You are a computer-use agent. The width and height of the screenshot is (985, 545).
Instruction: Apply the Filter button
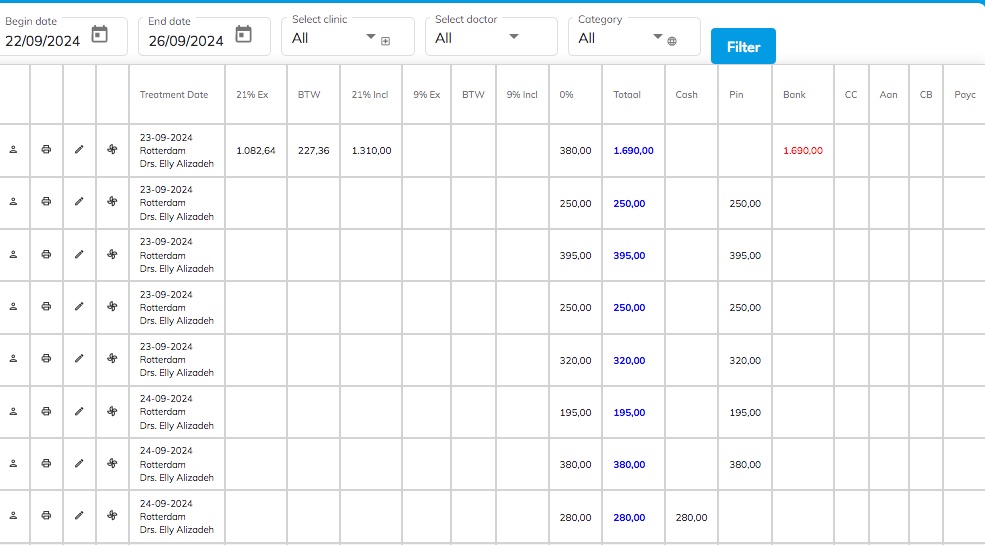[x=743, y=46]
